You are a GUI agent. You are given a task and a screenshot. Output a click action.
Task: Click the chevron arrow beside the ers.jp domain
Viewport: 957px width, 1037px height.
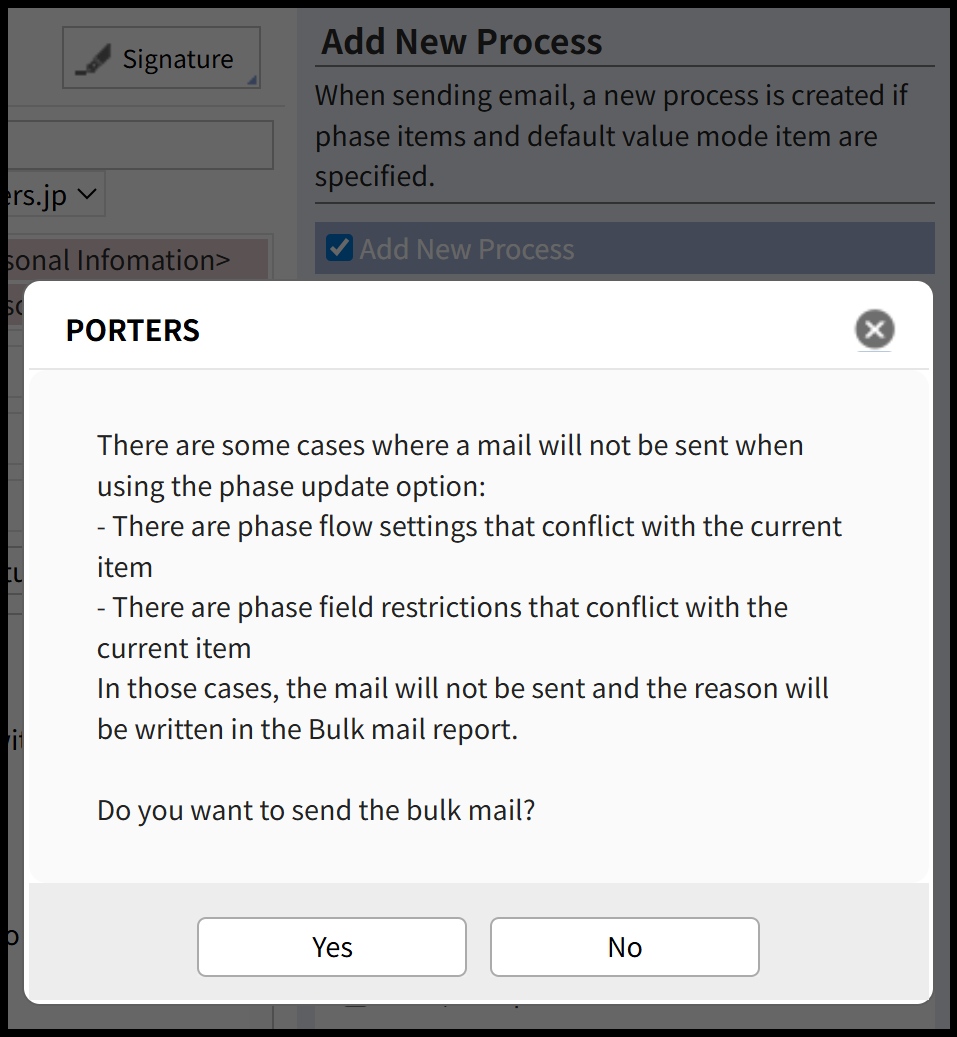[87, 193]
